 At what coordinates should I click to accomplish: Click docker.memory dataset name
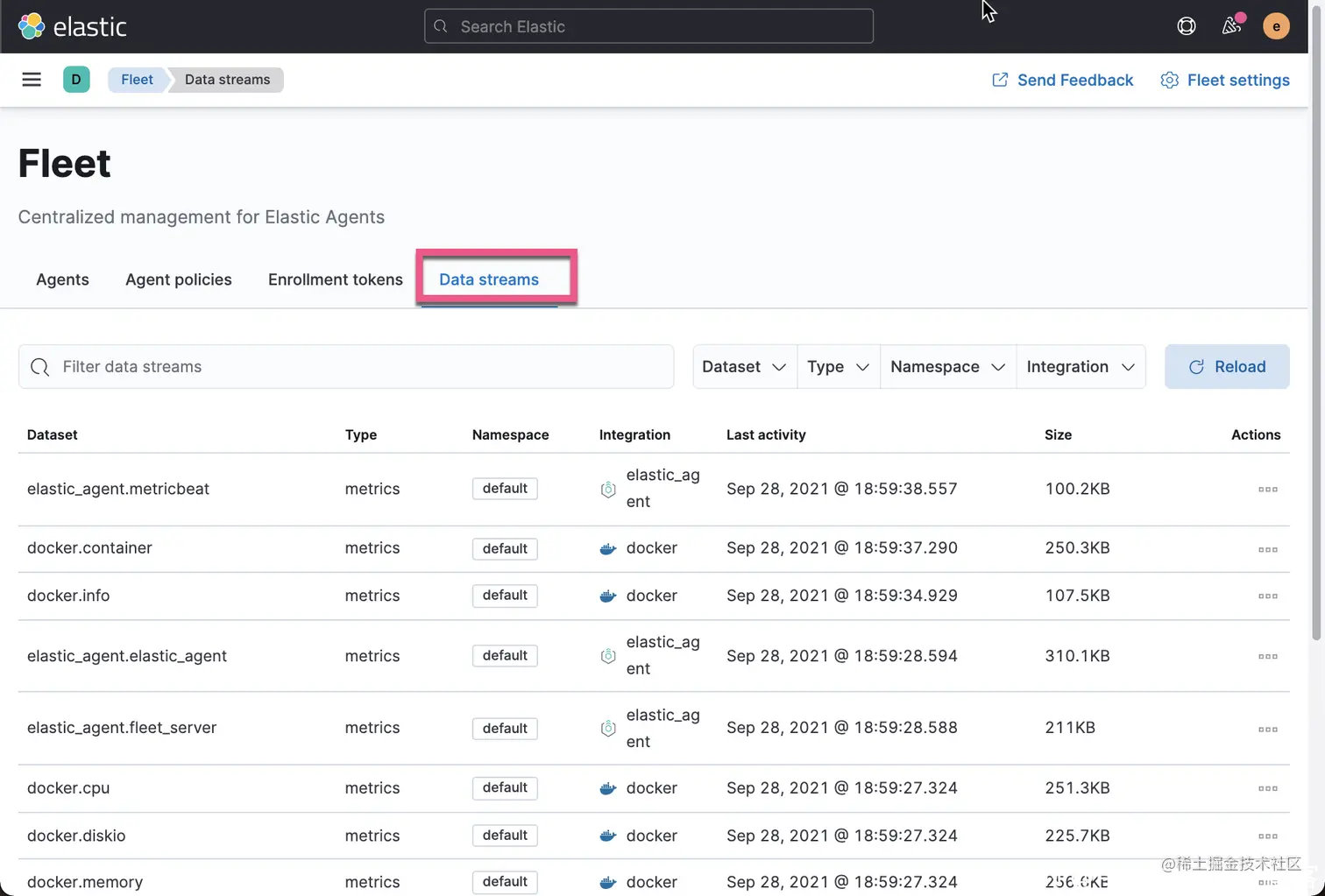coord(85,882)
